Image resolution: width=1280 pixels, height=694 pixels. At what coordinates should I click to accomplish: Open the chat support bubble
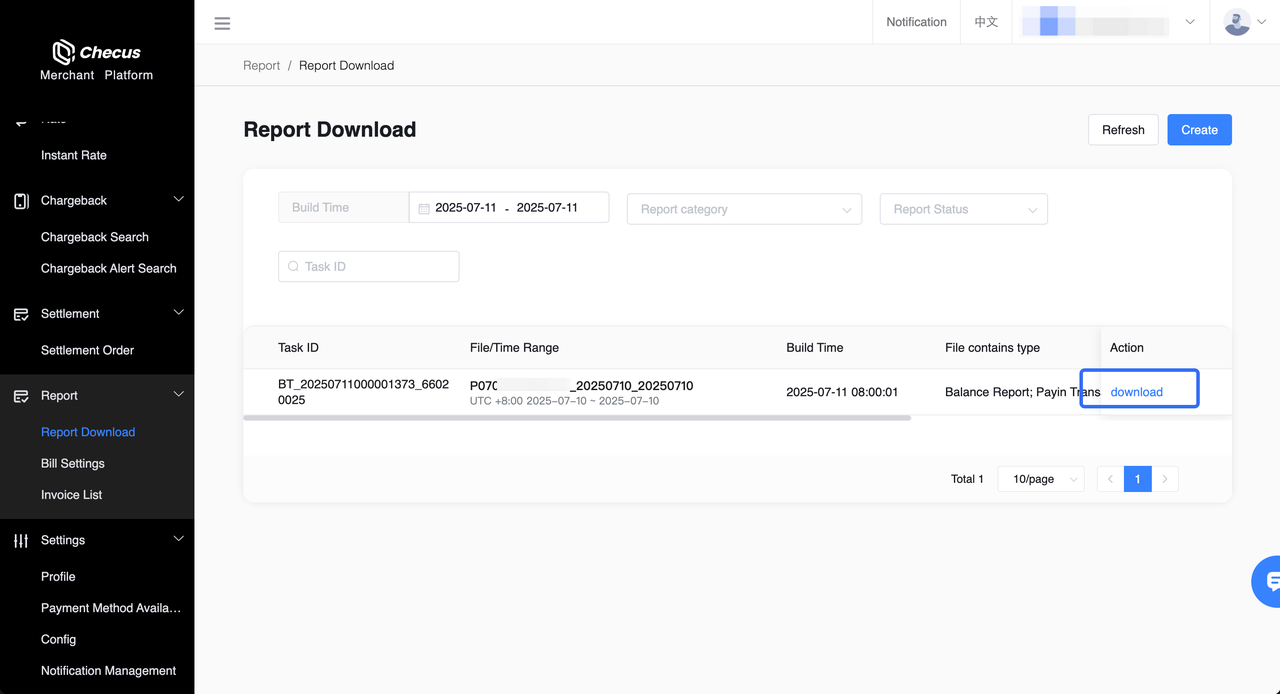[1268, 581]
